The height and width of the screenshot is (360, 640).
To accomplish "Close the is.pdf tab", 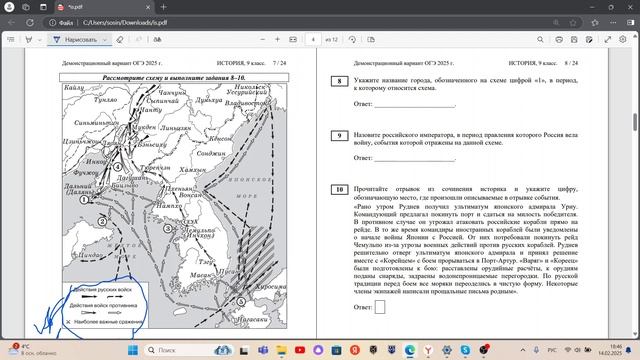I will [x=148, y=7].
